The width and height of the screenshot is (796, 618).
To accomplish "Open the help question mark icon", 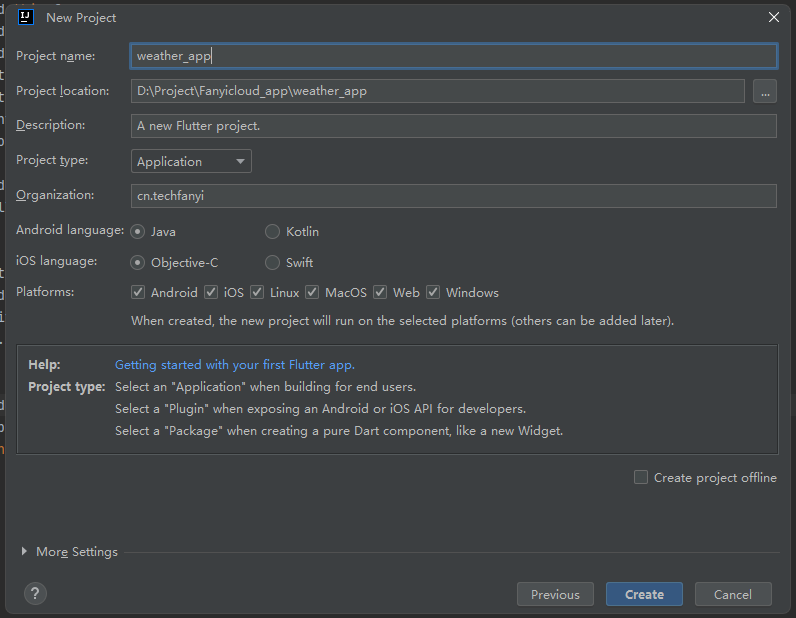I will (x=35, y=593).
